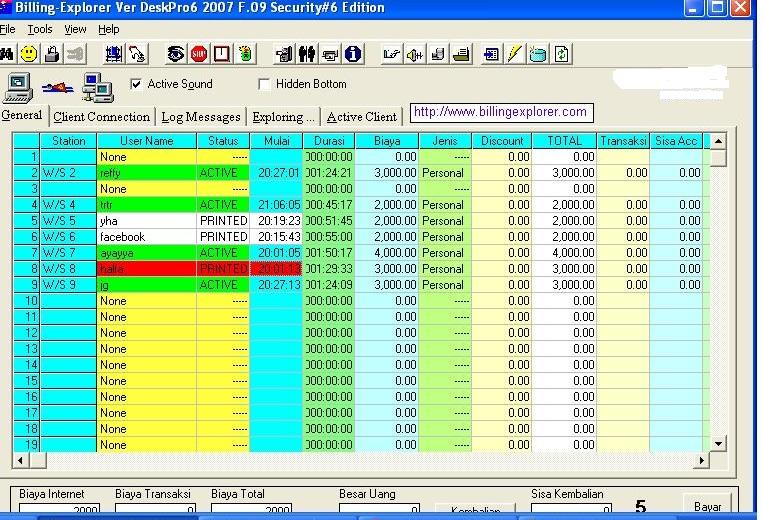
Task: Click the W/S 9 station cell
Action: pos(68,285)
